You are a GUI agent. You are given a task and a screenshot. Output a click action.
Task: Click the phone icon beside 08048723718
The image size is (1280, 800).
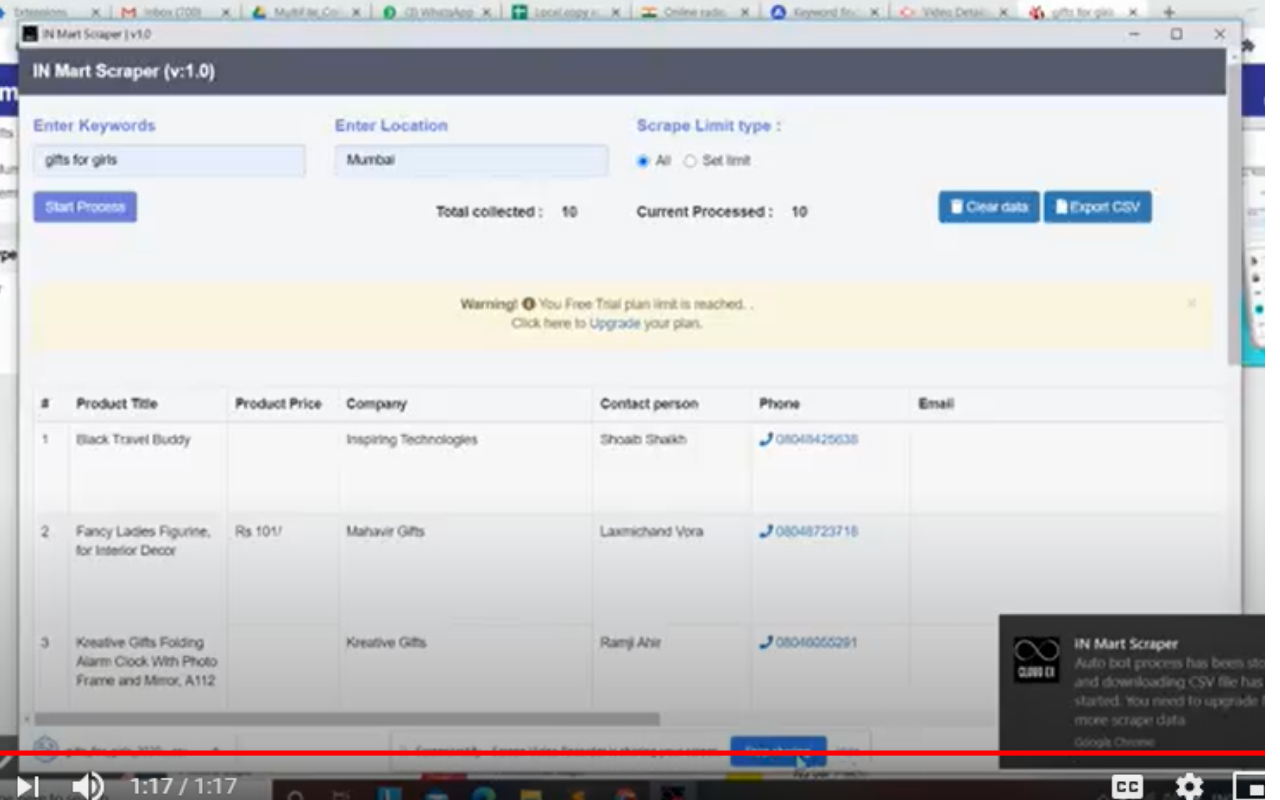(766, 531)
